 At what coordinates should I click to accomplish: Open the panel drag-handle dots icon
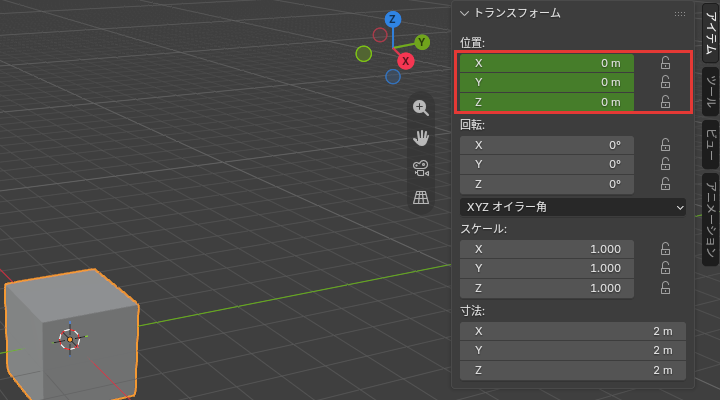(680, 14)
